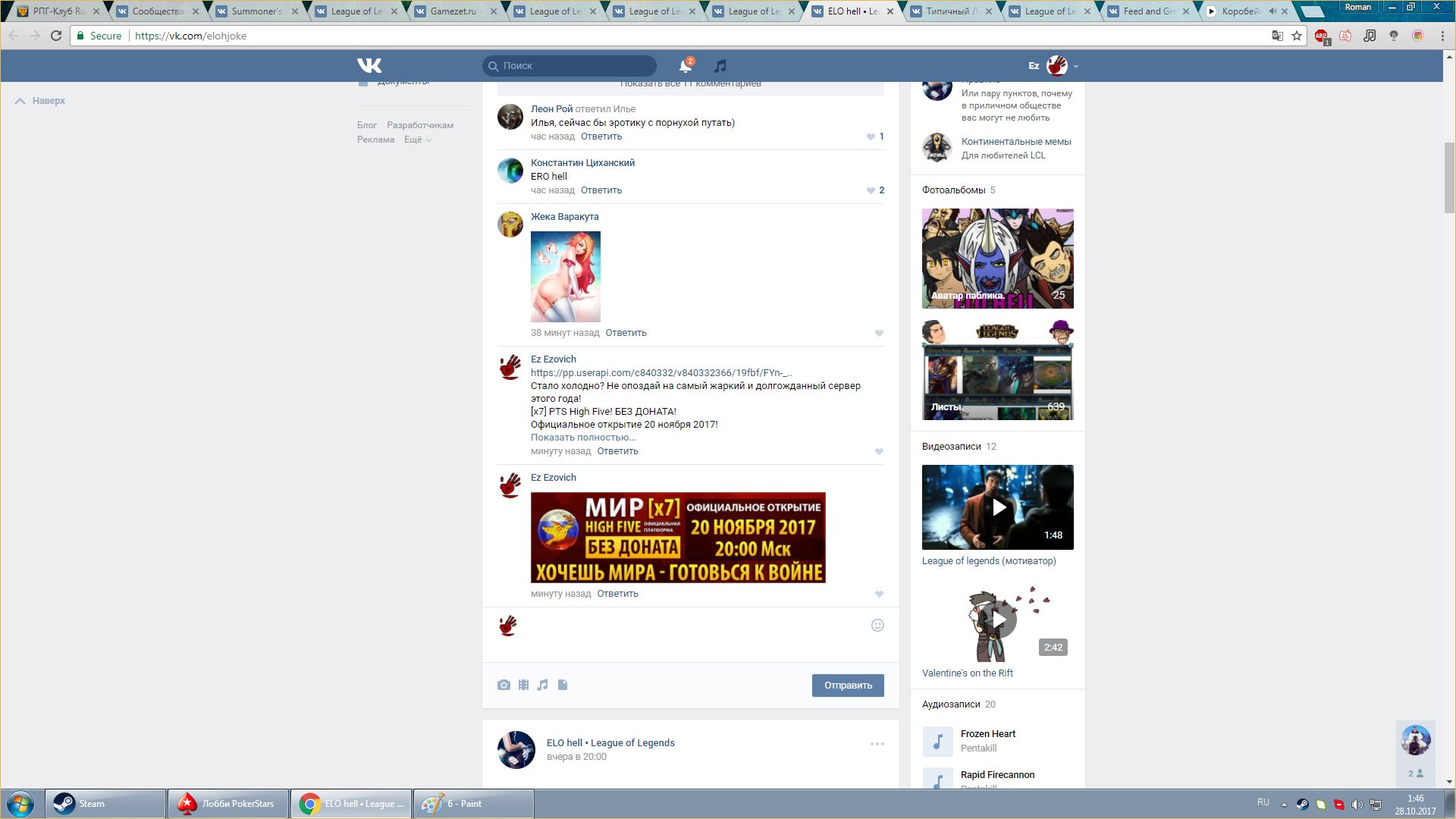Open the Видеозаписи section header
This screenshot has height=819, width=1456.
952,447
